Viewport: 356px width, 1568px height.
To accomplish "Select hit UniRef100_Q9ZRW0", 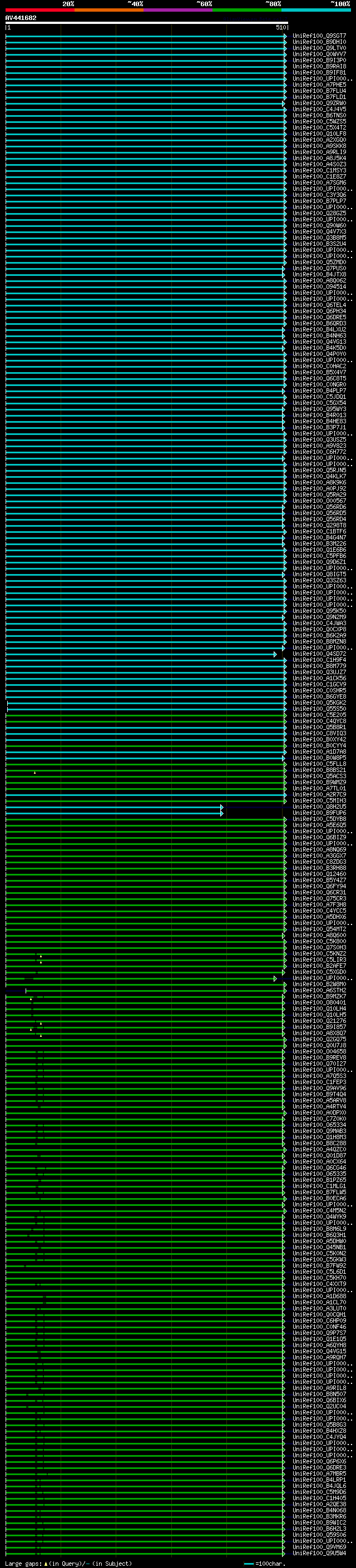I will tap(319, 103).
